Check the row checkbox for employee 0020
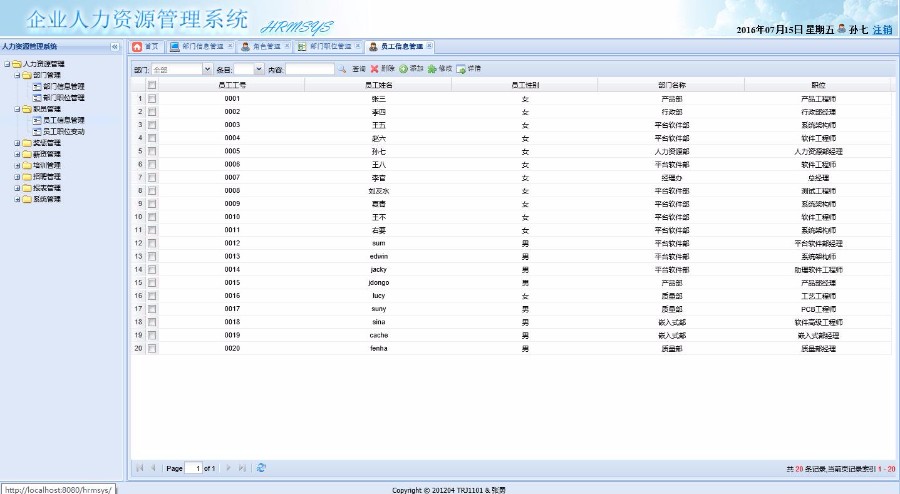 click(x=152, y=348)
